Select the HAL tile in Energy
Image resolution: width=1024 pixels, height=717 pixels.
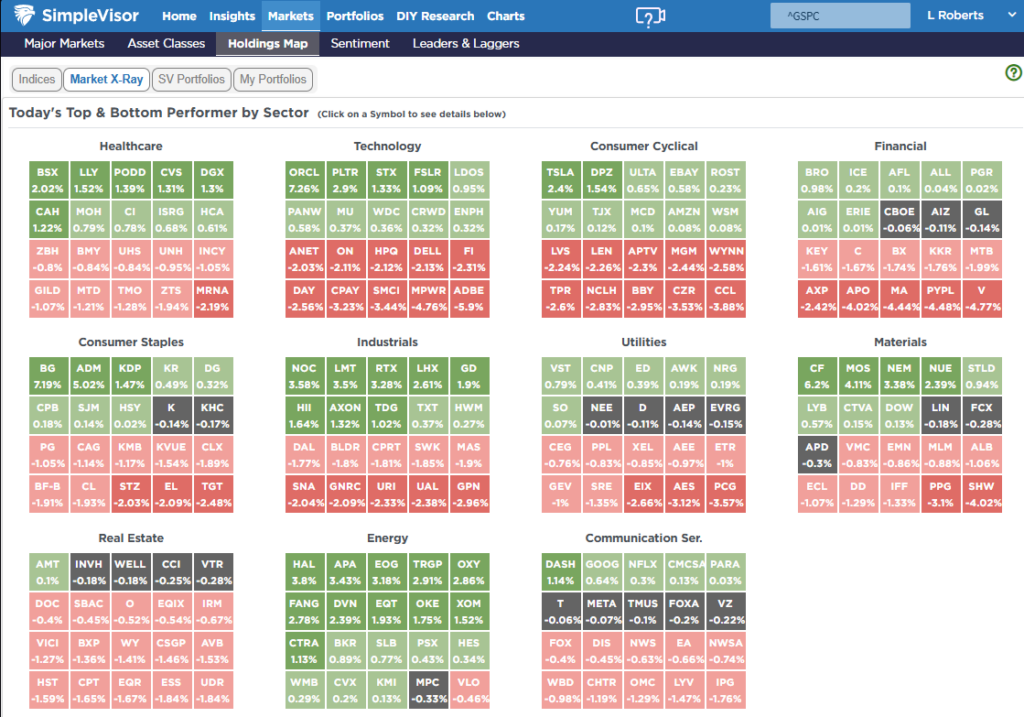coord(304,572)
